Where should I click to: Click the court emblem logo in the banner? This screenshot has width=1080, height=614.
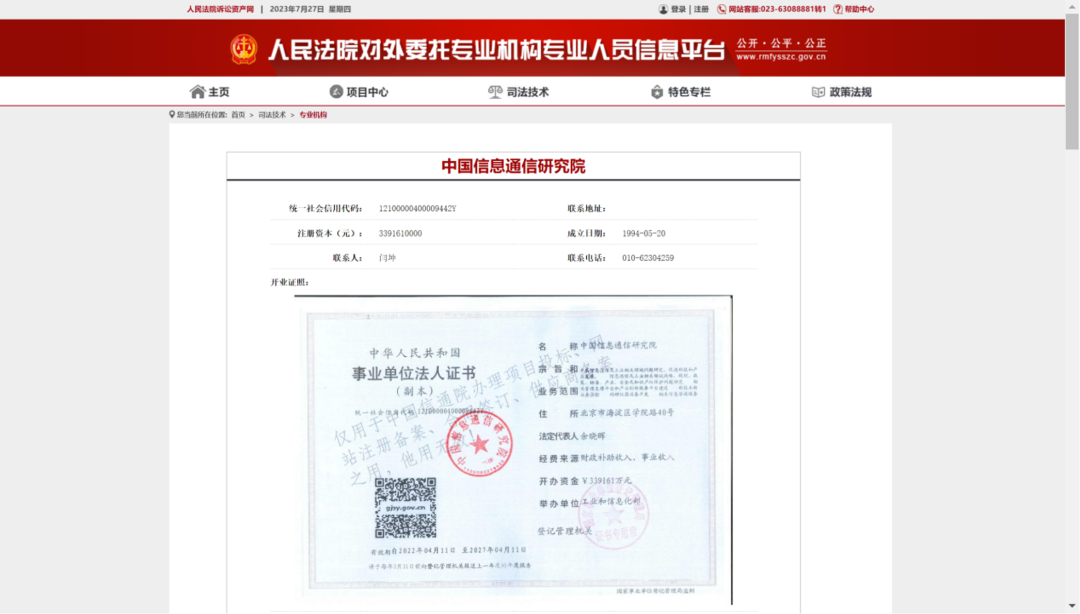point(243,49)
